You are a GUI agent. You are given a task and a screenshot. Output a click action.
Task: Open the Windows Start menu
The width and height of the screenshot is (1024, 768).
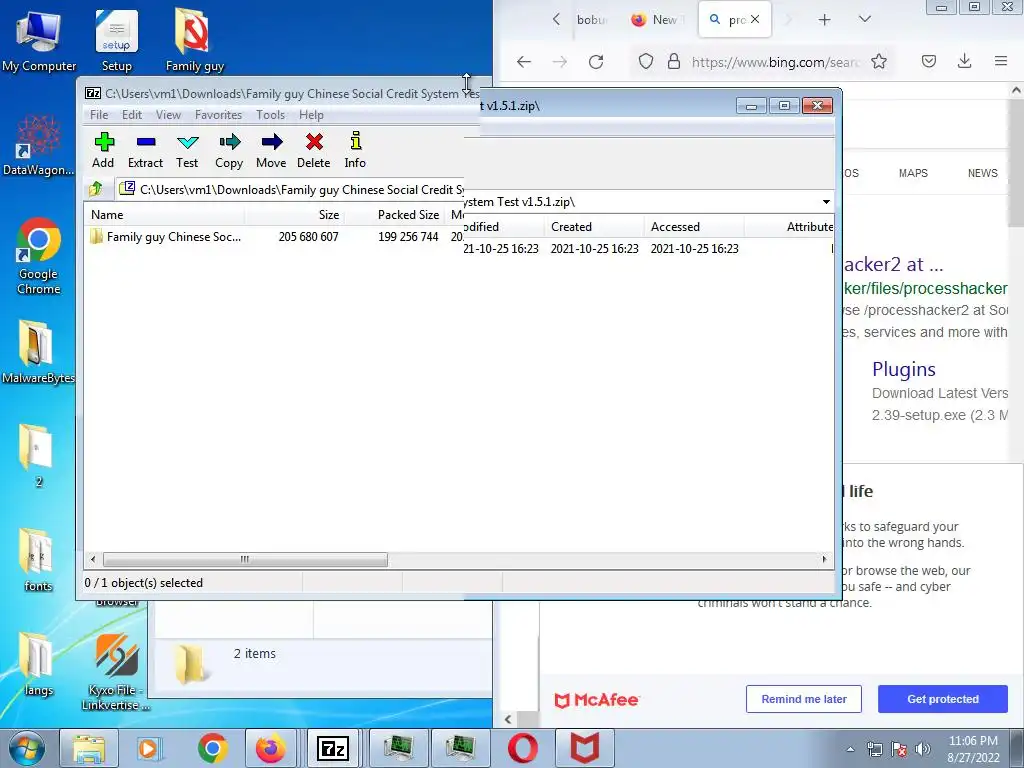coord(27,748)
